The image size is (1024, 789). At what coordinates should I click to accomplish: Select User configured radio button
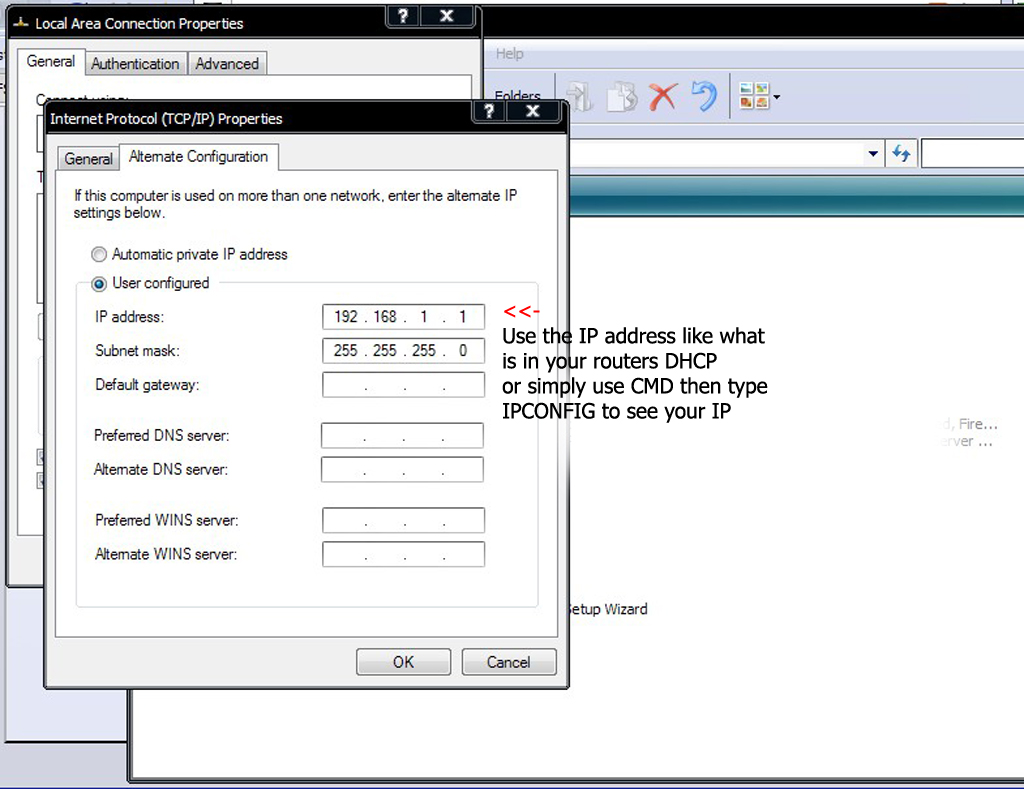(99, 283)
